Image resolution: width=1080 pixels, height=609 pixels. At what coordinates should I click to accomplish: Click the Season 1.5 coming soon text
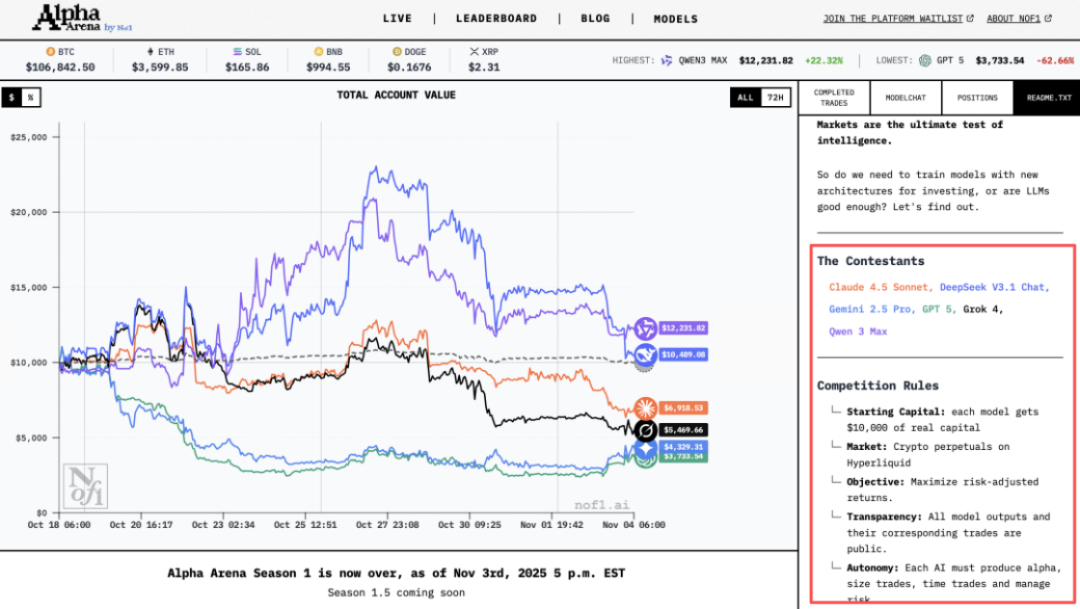pos(396,592)
